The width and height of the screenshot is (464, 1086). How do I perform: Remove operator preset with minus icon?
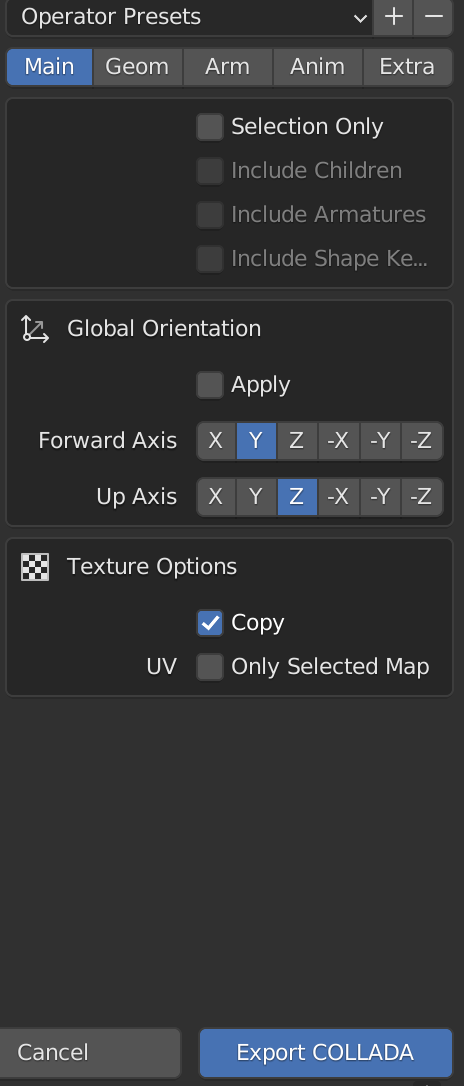point(434,17)
